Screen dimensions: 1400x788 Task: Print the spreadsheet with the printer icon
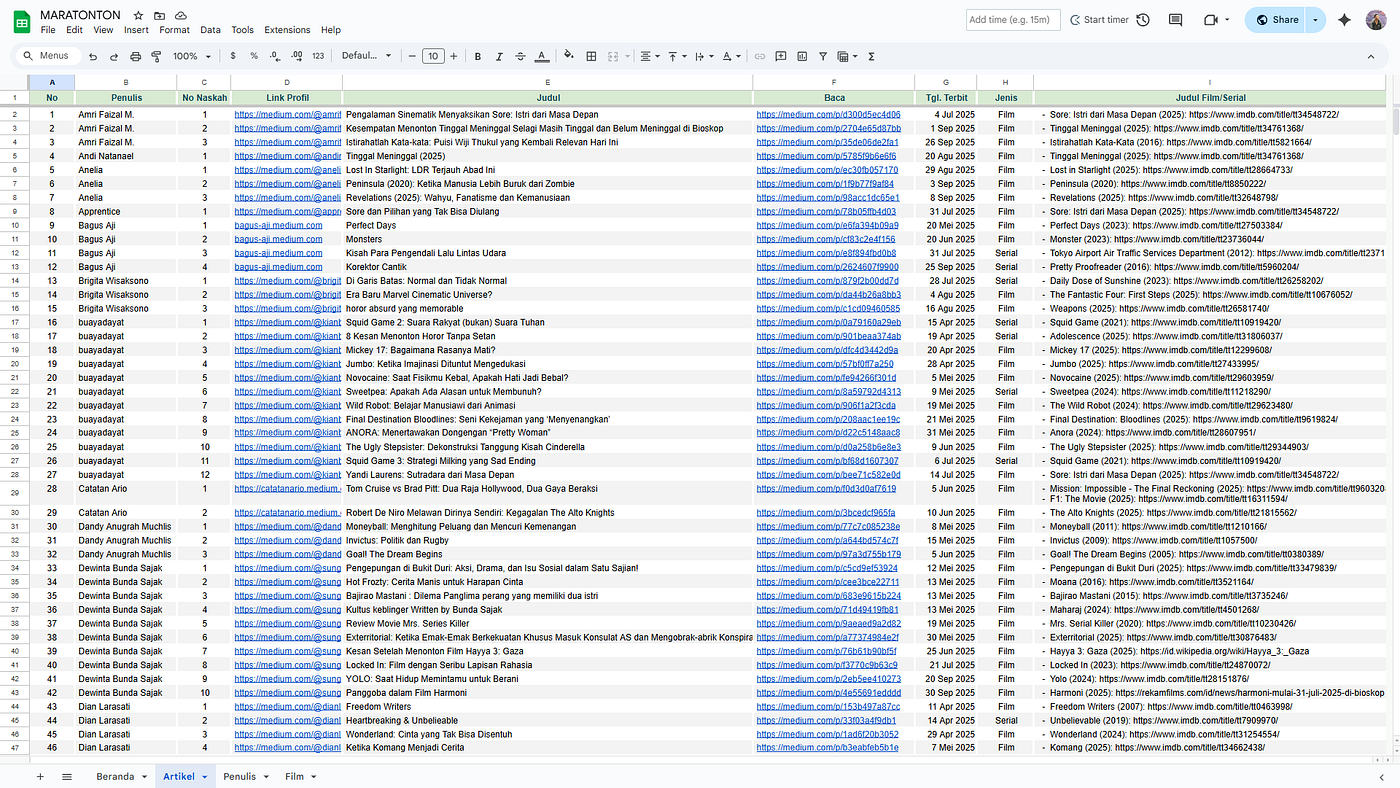coord(135,56)
